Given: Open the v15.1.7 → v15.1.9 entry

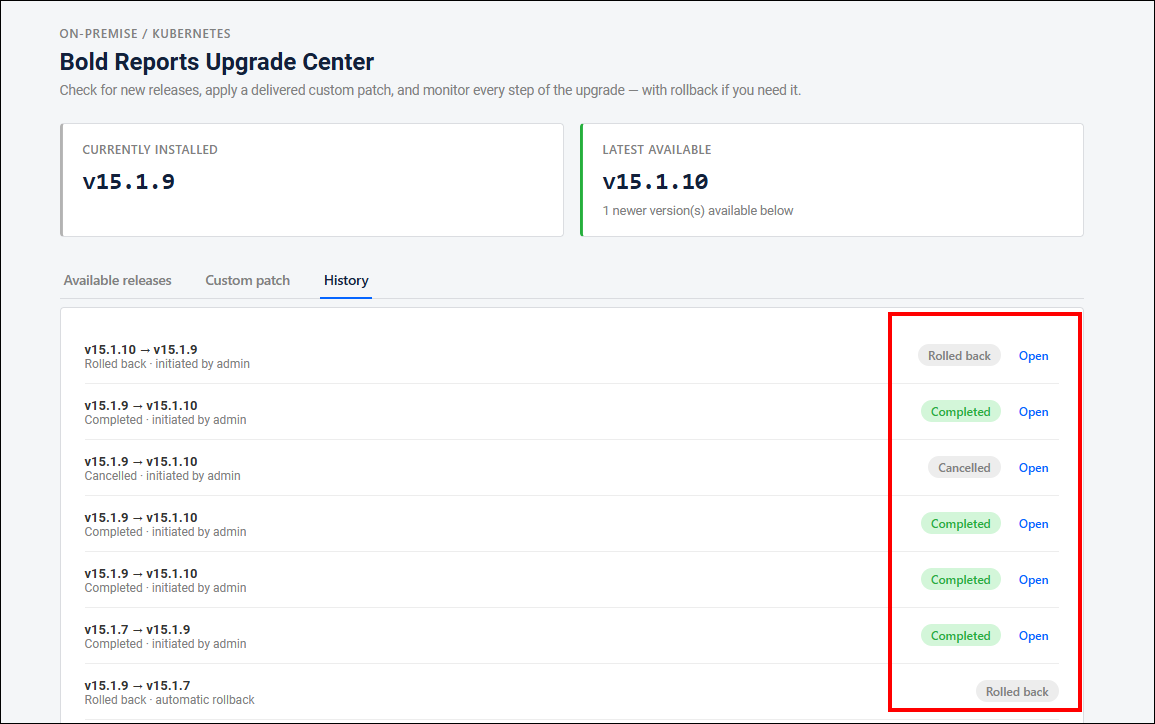Looking at the screenshot, I should click(1033, 636).
